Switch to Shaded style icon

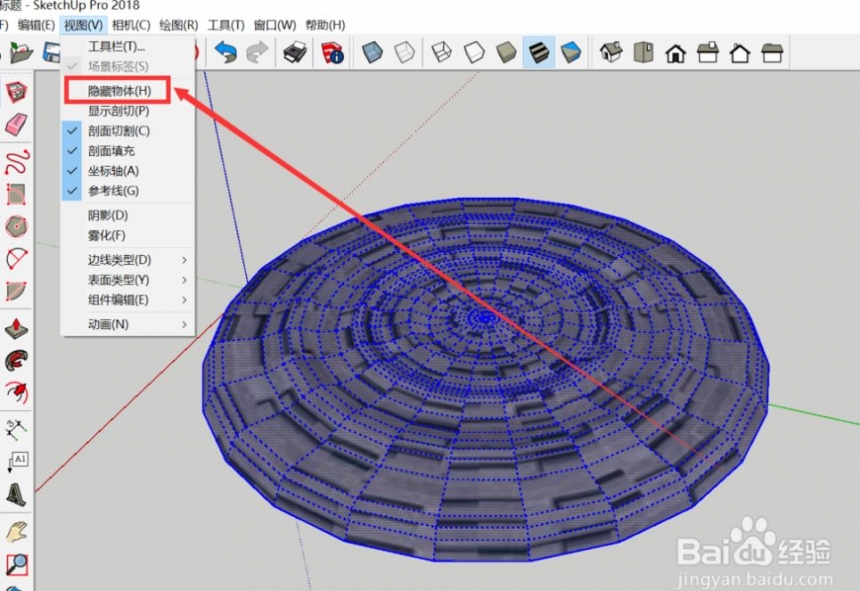click(x=506, y=53)
